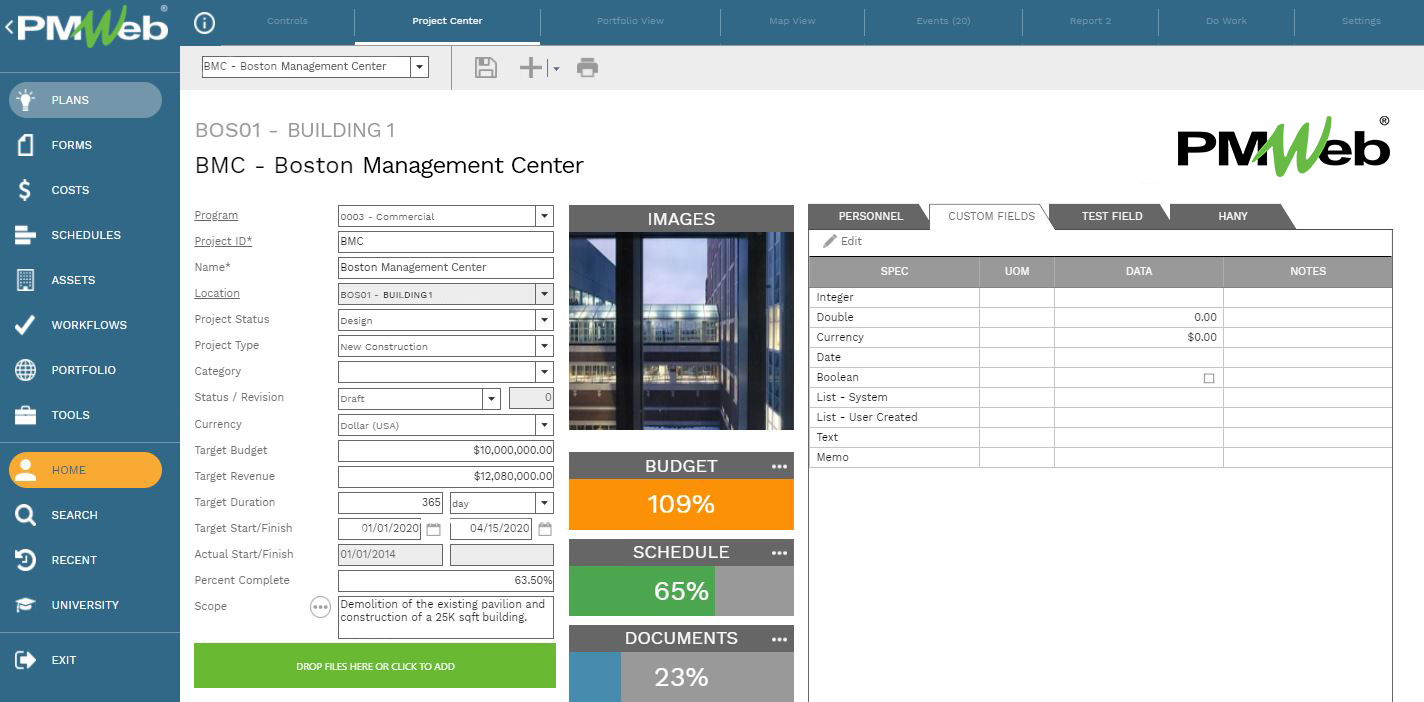The image size is (1424, 702).
Task: Open the Schedules section in the sidebar
Action: [x=84, y=235]
